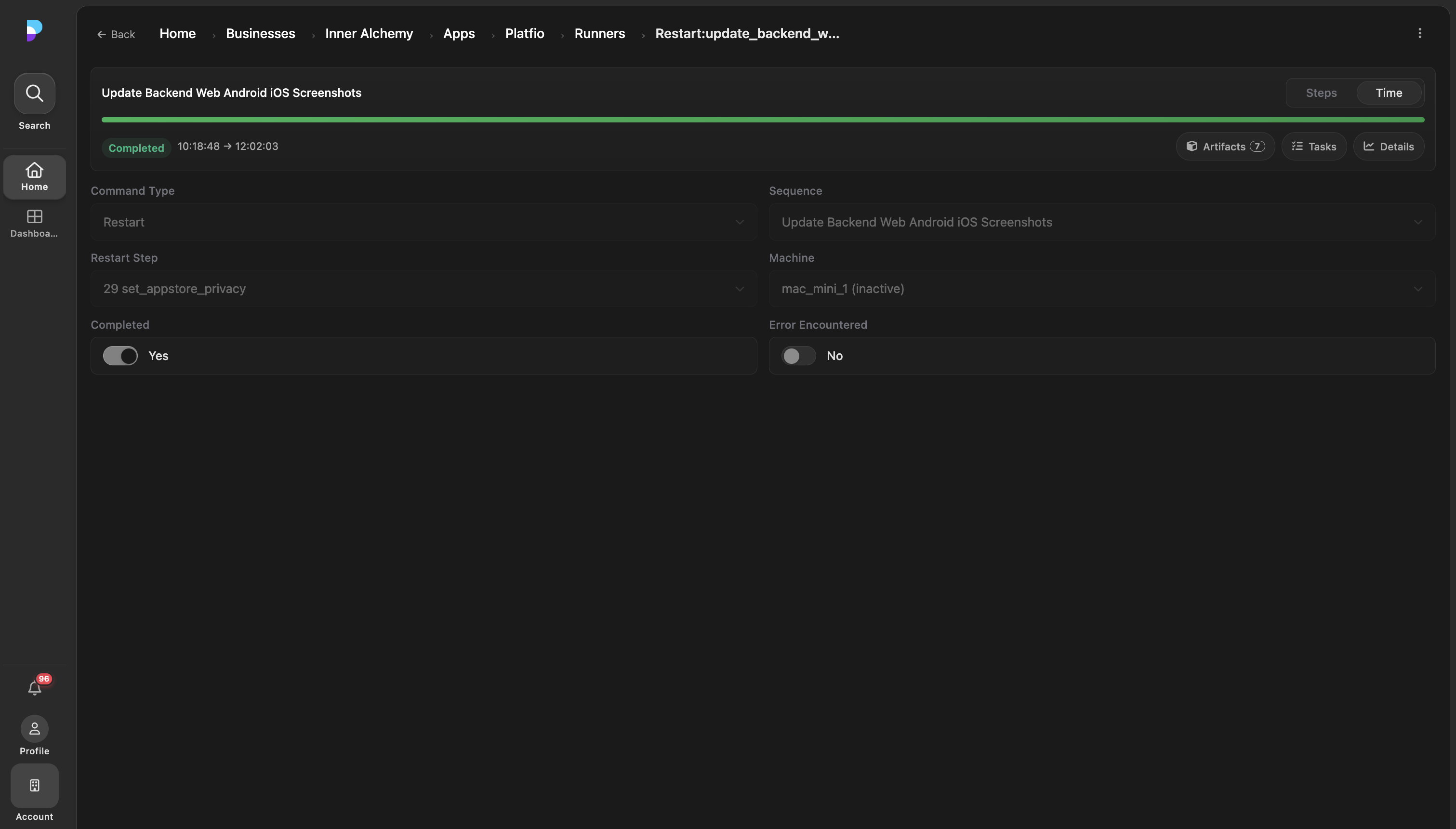This screenshot has height=829, width=1456.
Task: Switch progress view to Time
Action: pyautogui.click(x=1389, y=93)
